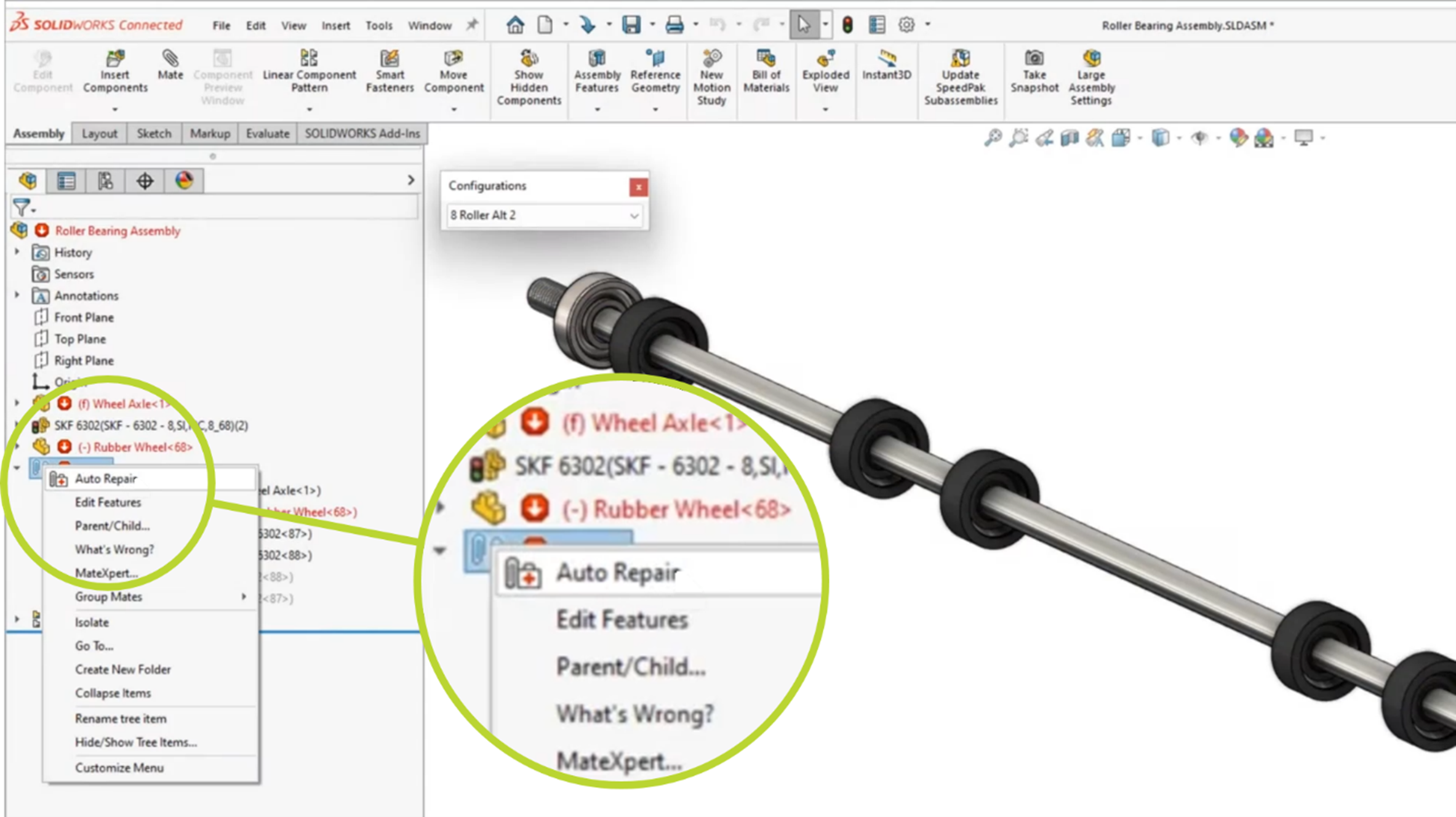Expand the Rubber Wheel<68> component
The image size is (1456, 817).
coord(17,446)
